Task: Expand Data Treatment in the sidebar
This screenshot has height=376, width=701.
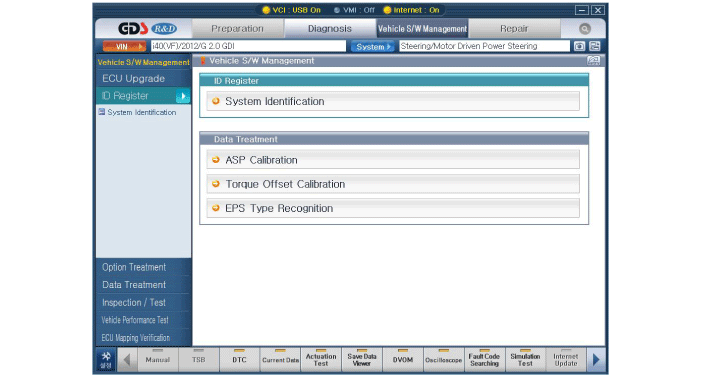Action: tap(143, 285)
